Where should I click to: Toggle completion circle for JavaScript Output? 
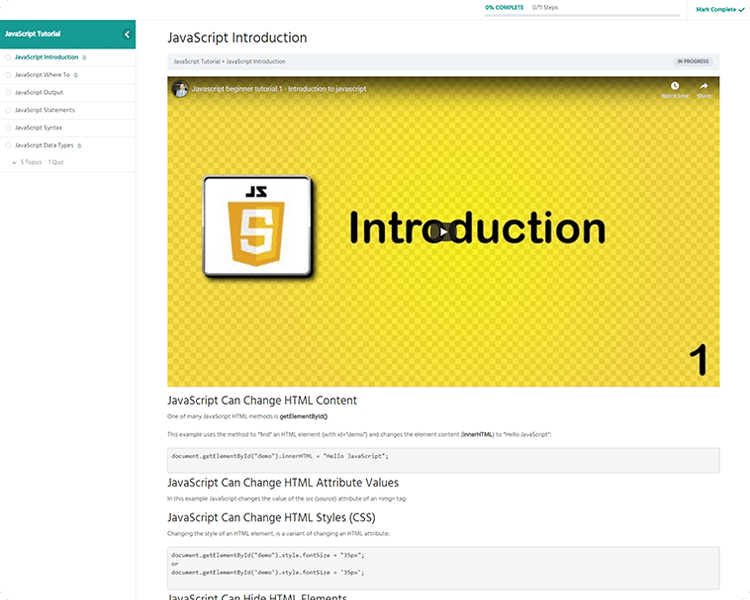[x=8, y=93]
